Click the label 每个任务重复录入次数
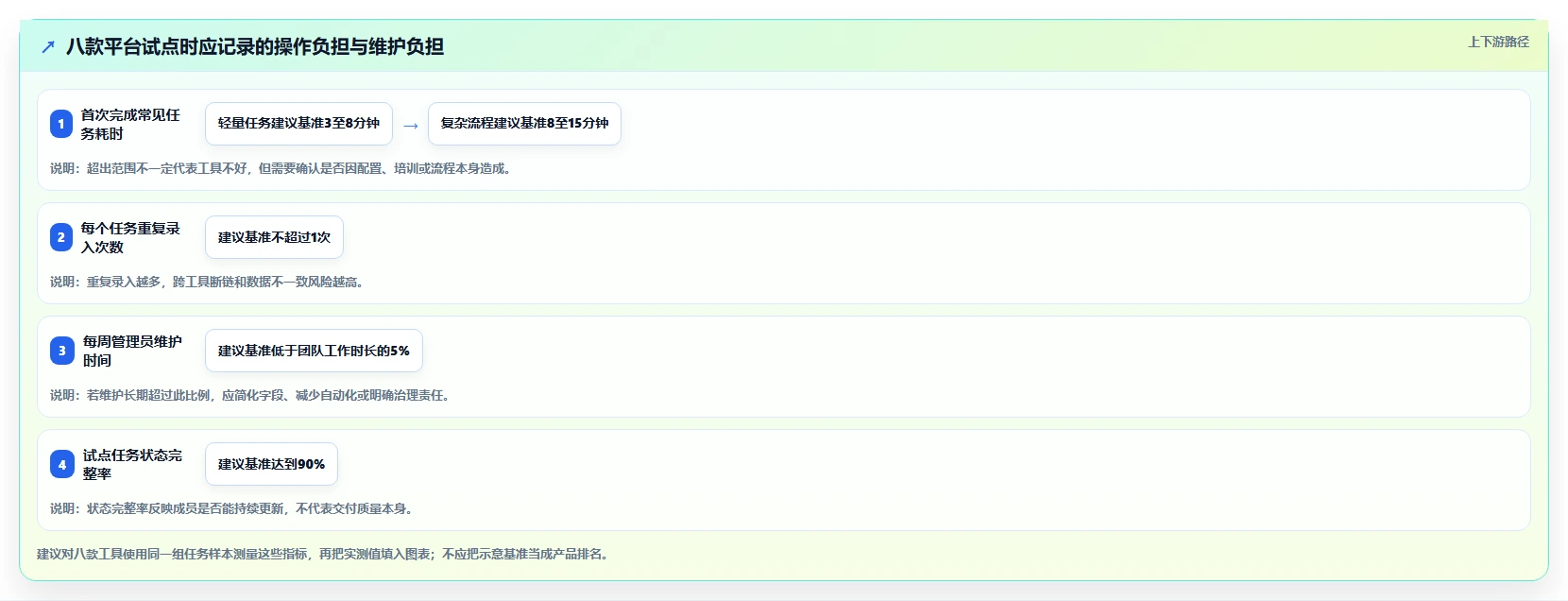The width and height of the screenshot is (1568, 601). click(130, 237)
